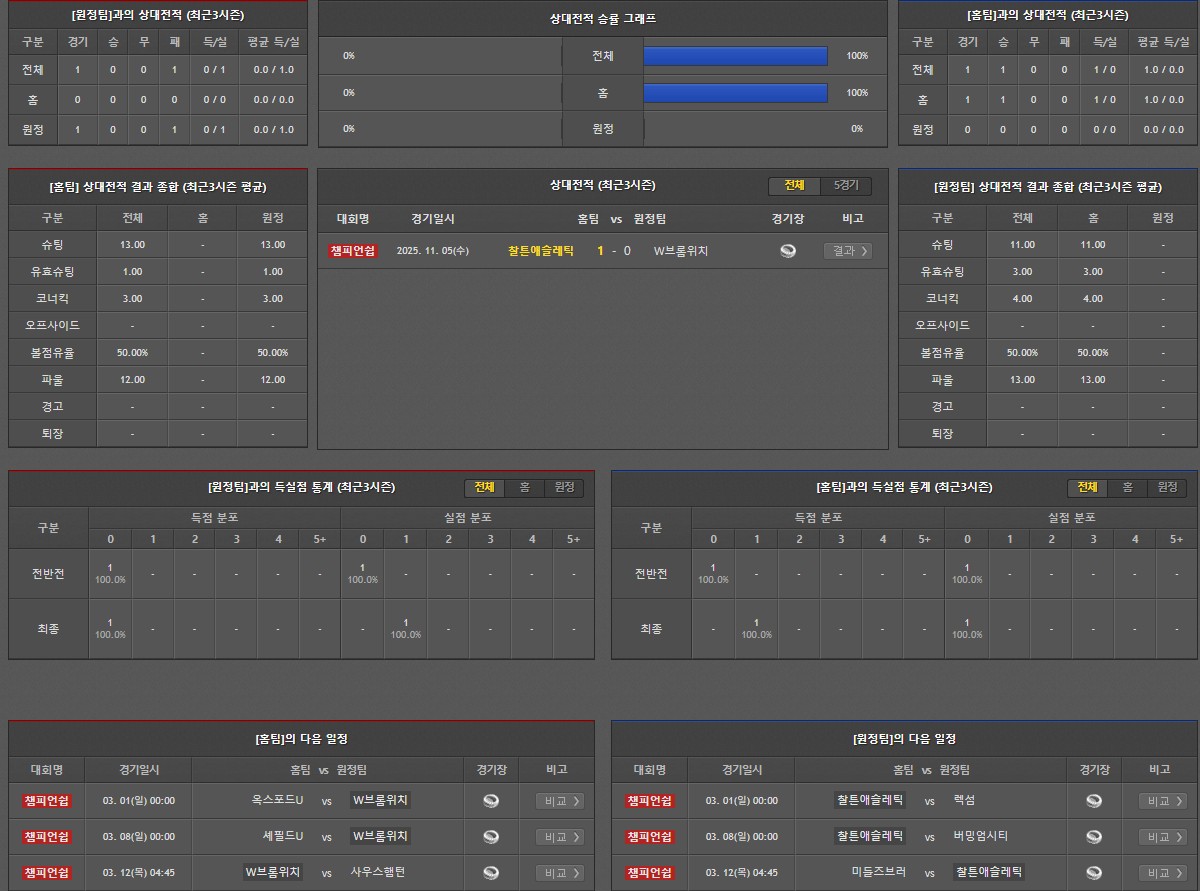This screenshot has height=891, width=1200.
Task: Click stadium icon for 찰튼애슬레틱 vs 렉섬
Action: (1094, 801)
